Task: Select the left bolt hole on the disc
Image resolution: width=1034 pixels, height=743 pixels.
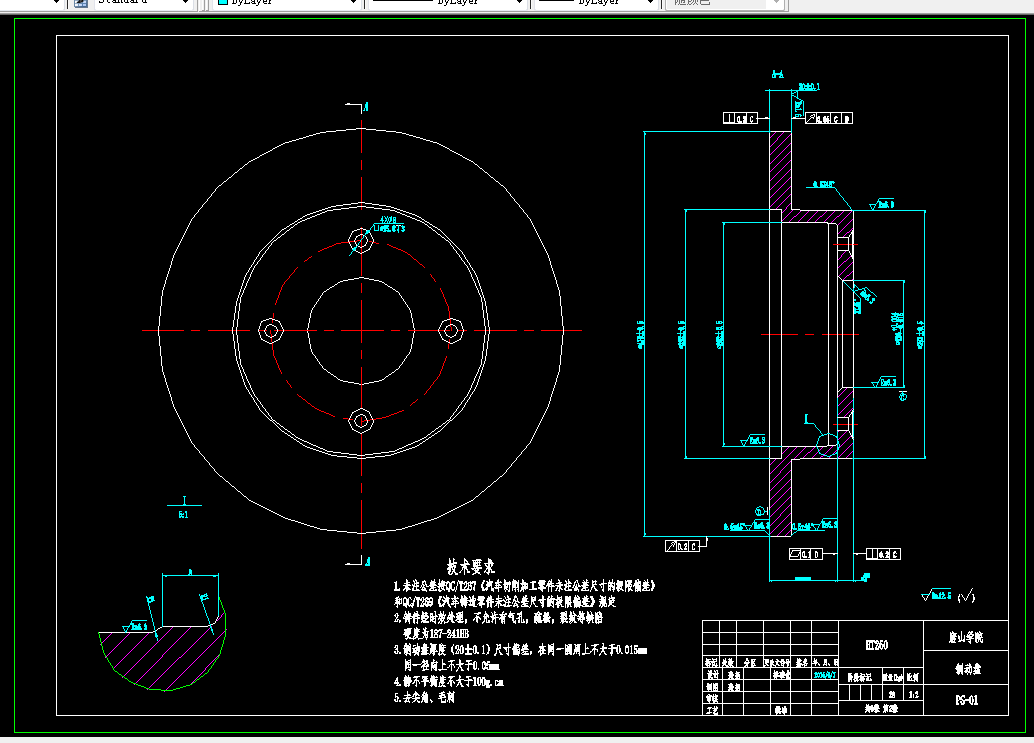Action: tap(270, 330)
